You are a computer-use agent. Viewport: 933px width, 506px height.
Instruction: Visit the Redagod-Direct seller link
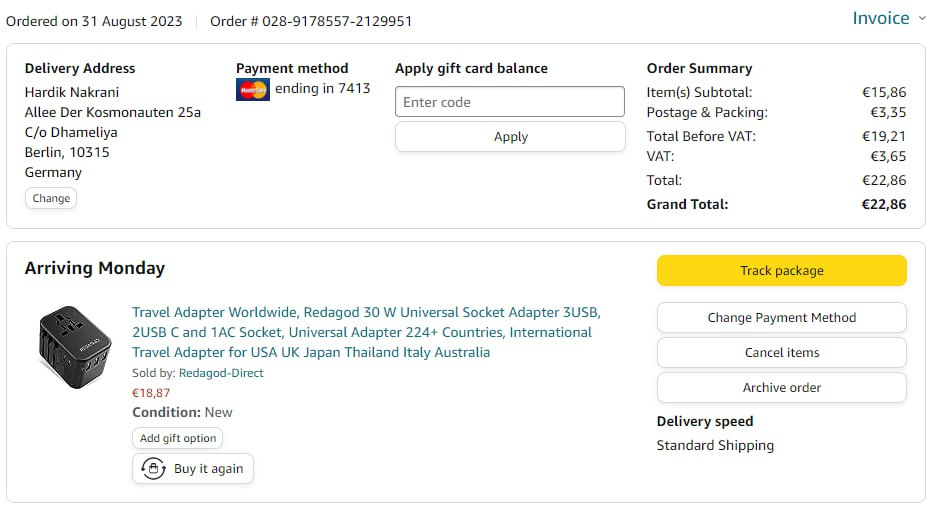[221, 373]
